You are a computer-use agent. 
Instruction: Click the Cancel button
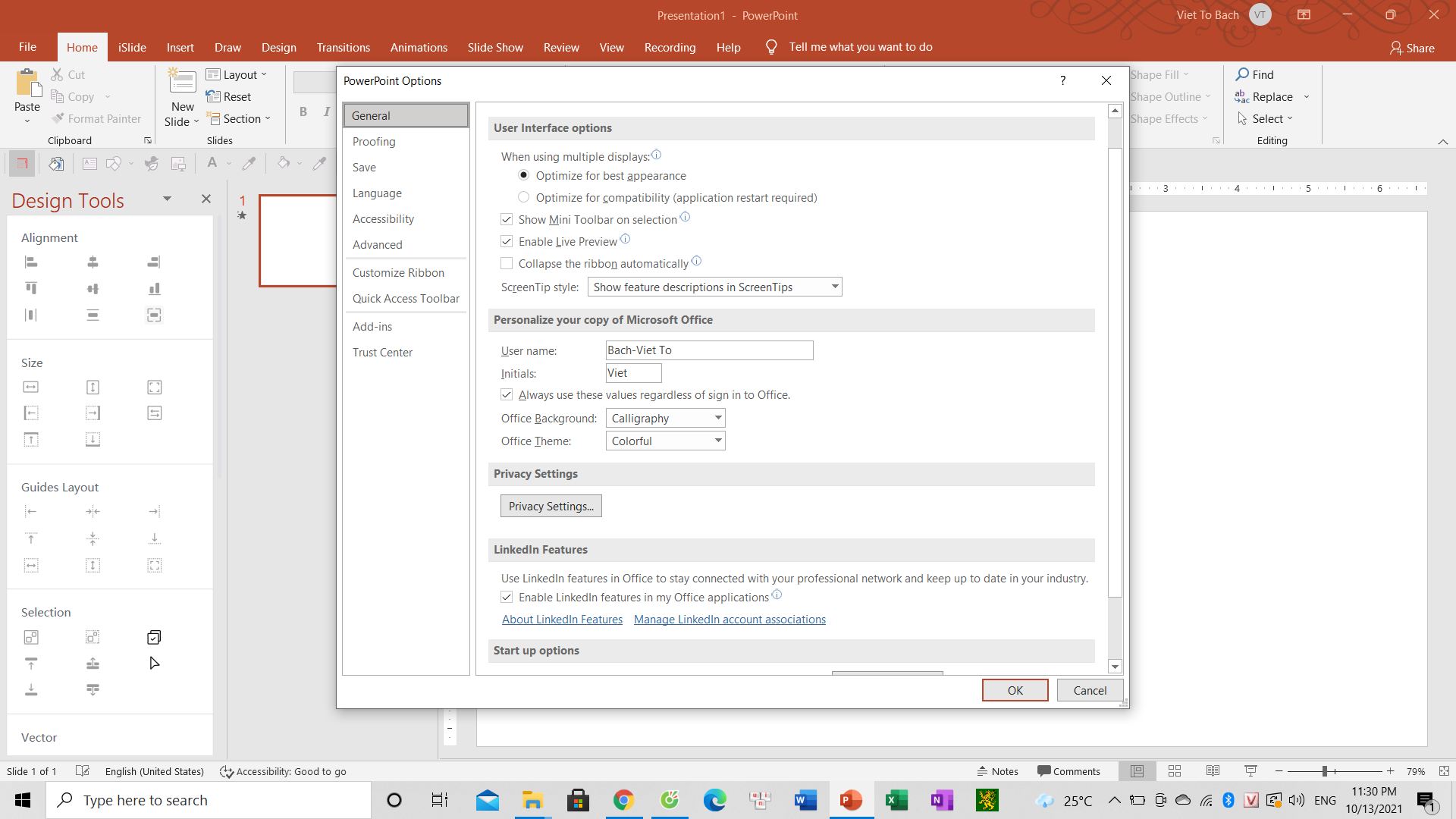click(1090, 690)
